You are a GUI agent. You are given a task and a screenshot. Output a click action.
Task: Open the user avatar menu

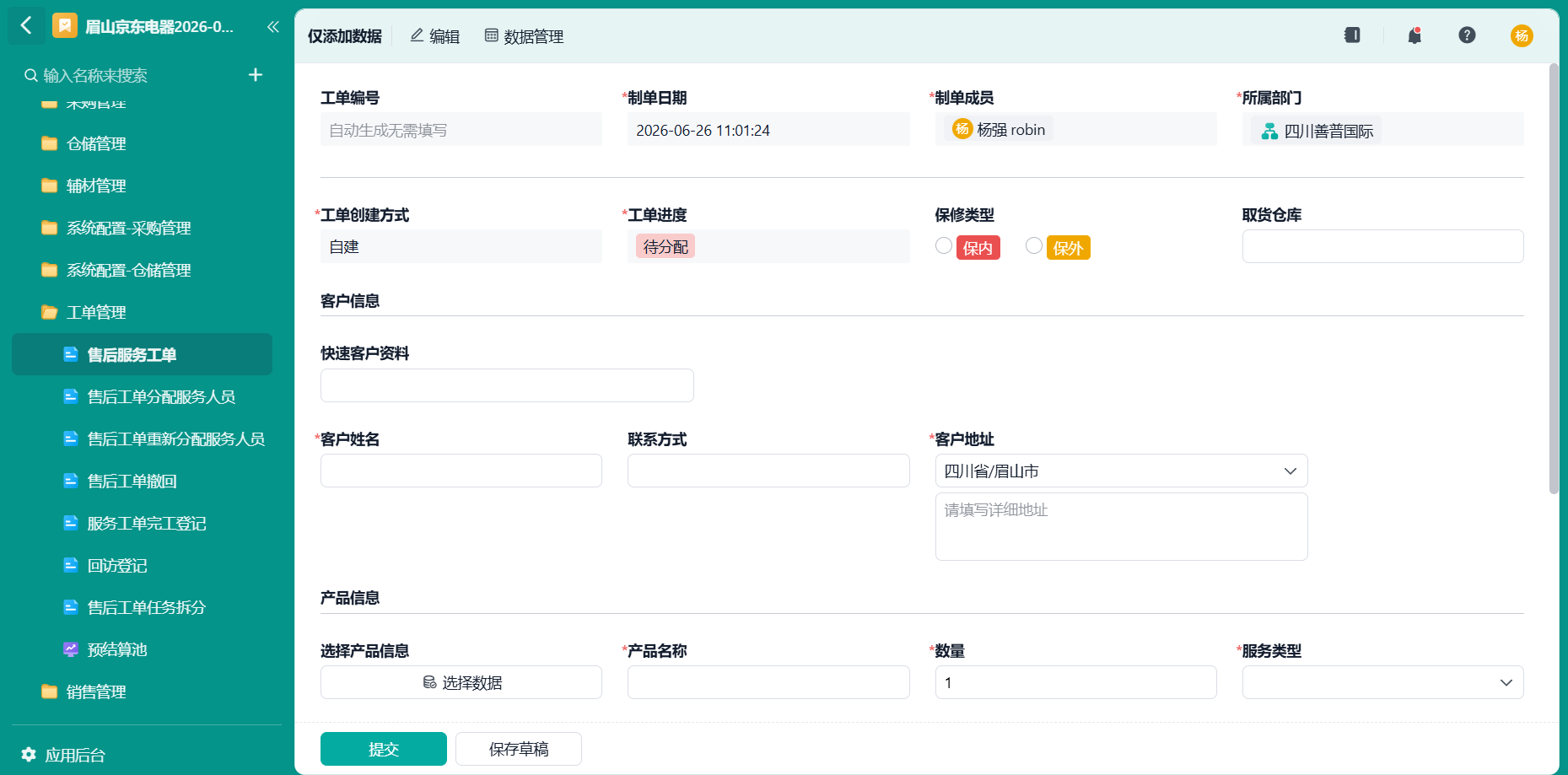click(x=1522, y=35)
